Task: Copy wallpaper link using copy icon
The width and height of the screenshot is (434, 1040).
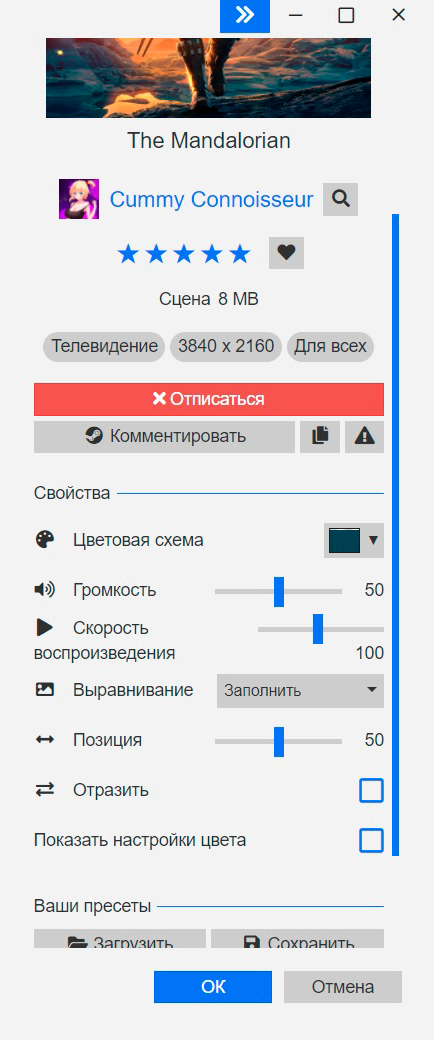Action: click(320, 436)
